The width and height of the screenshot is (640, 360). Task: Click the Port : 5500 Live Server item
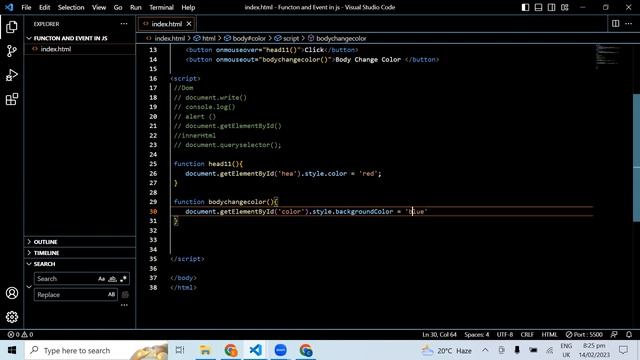[x=584, y=334]
